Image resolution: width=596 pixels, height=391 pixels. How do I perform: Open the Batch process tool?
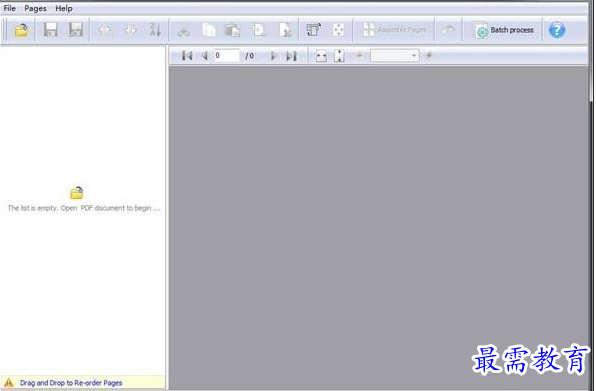pyautogui.click(x=504, y=30)
